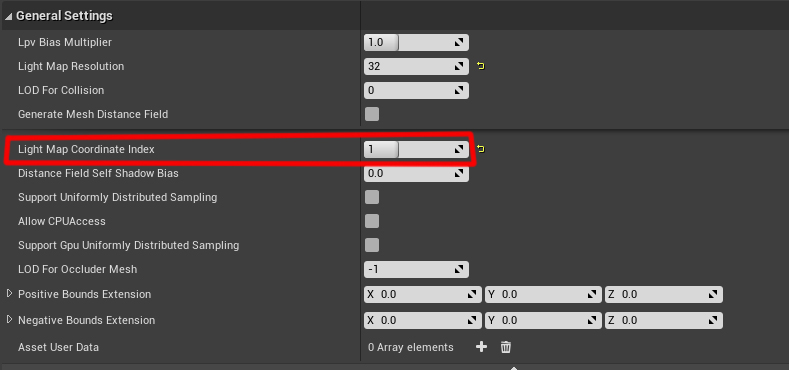Click spin arrow on Distance Field Self Shadow Bias
Image resolution: width=789 pixels, height=370 pixels.
(459, 173)
